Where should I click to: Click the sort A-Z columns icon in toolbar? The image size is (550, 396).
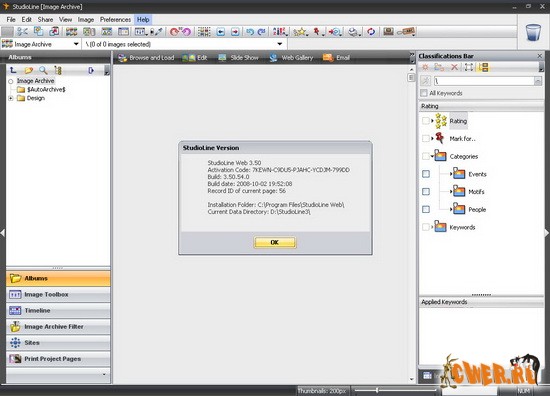[280, 32]
